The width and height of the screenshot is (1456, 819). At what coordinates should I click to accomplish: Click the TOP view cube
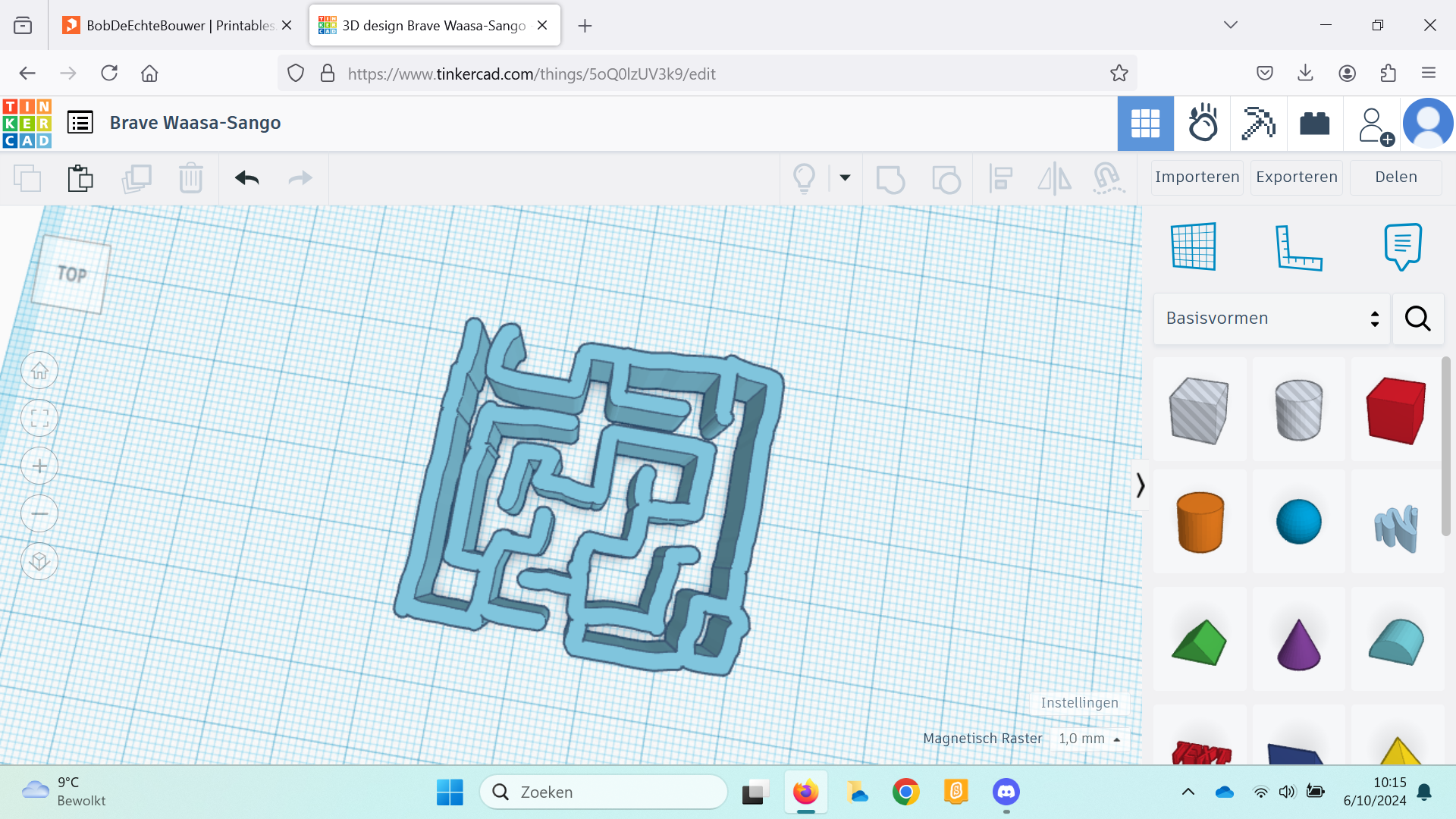[71, 275]
